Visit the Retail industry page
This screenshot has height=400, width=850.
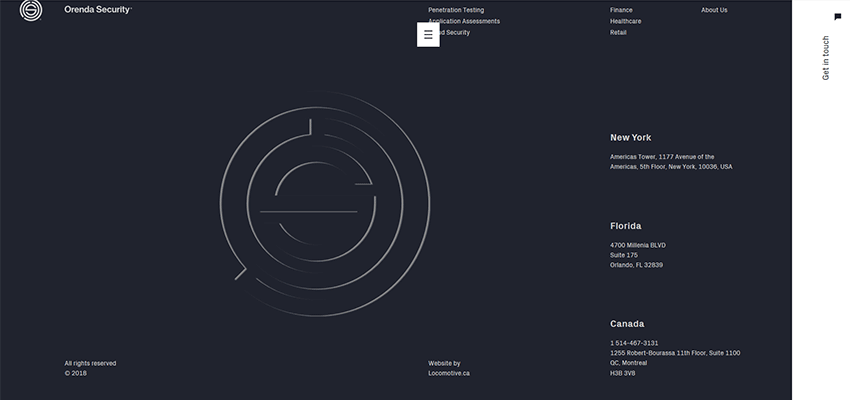coord(618,32)
